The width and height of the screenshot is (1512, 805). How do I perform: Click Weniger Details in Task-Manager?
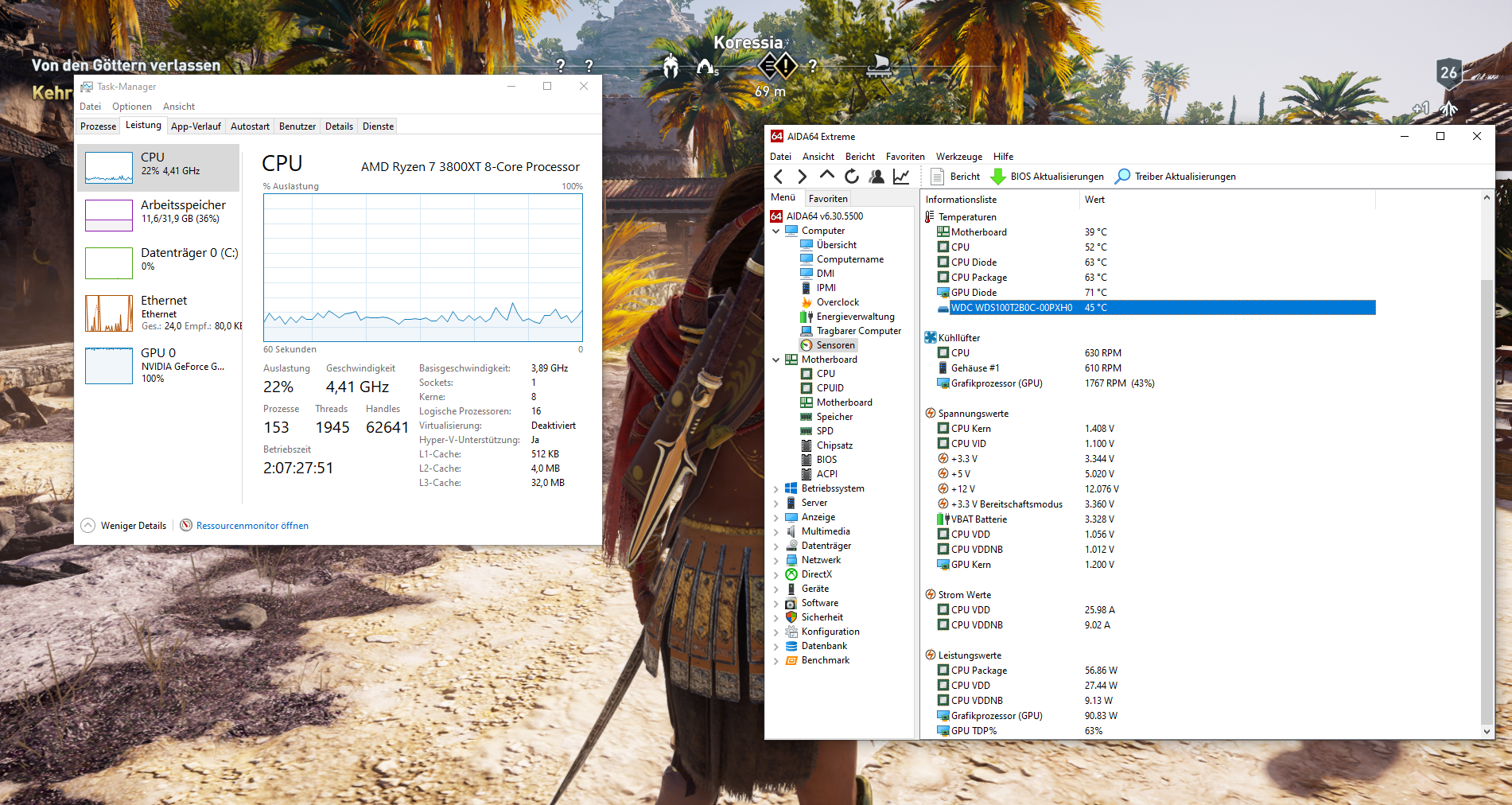124,526
